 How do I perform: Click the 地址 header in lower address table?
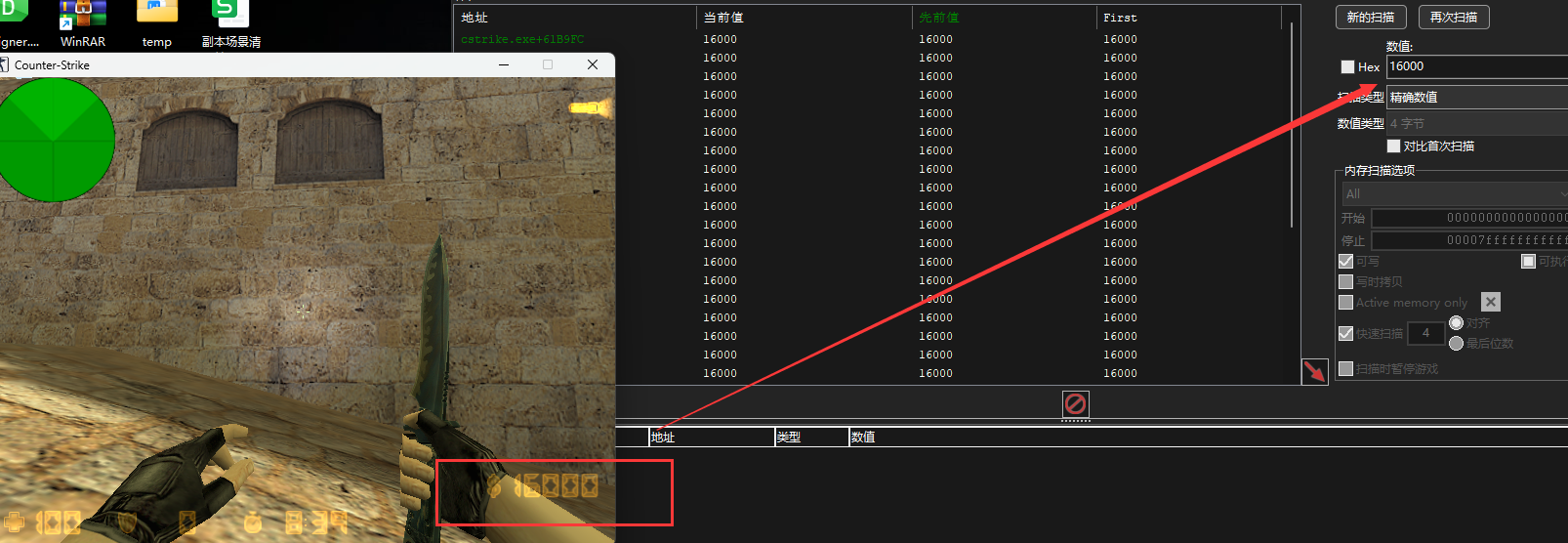point(712,437)
